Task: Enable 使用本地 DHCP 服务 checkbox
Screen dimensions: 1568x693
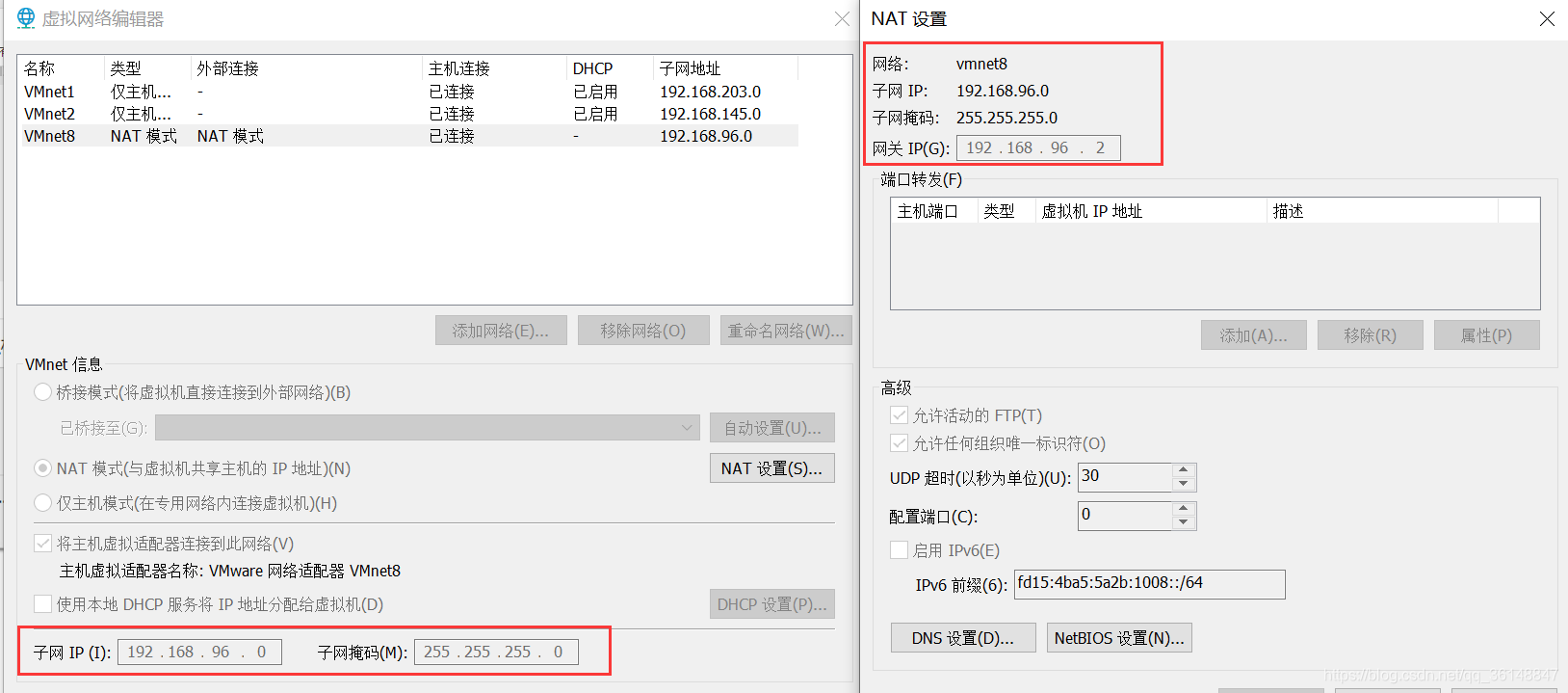Action: click(x=42, y=604)
